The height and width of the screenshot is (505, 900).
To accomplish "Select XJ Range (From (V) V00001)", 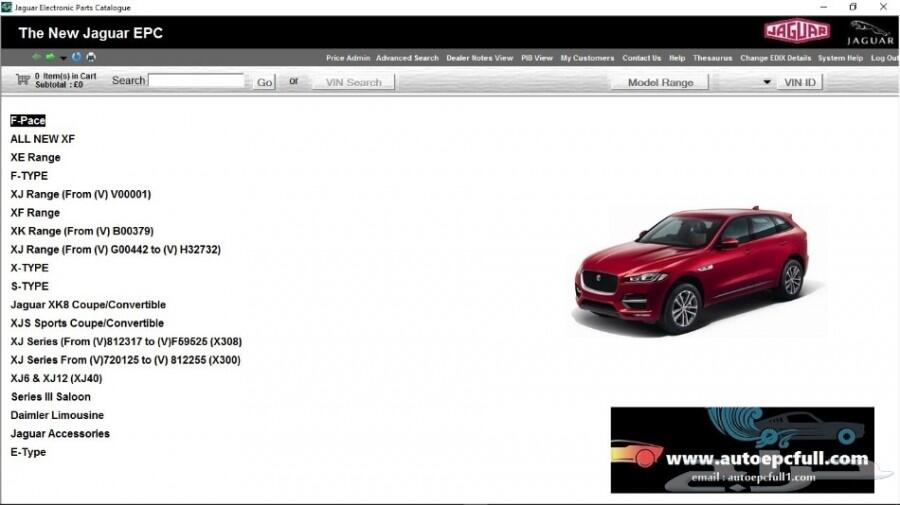I will click(x=80, y=194).
